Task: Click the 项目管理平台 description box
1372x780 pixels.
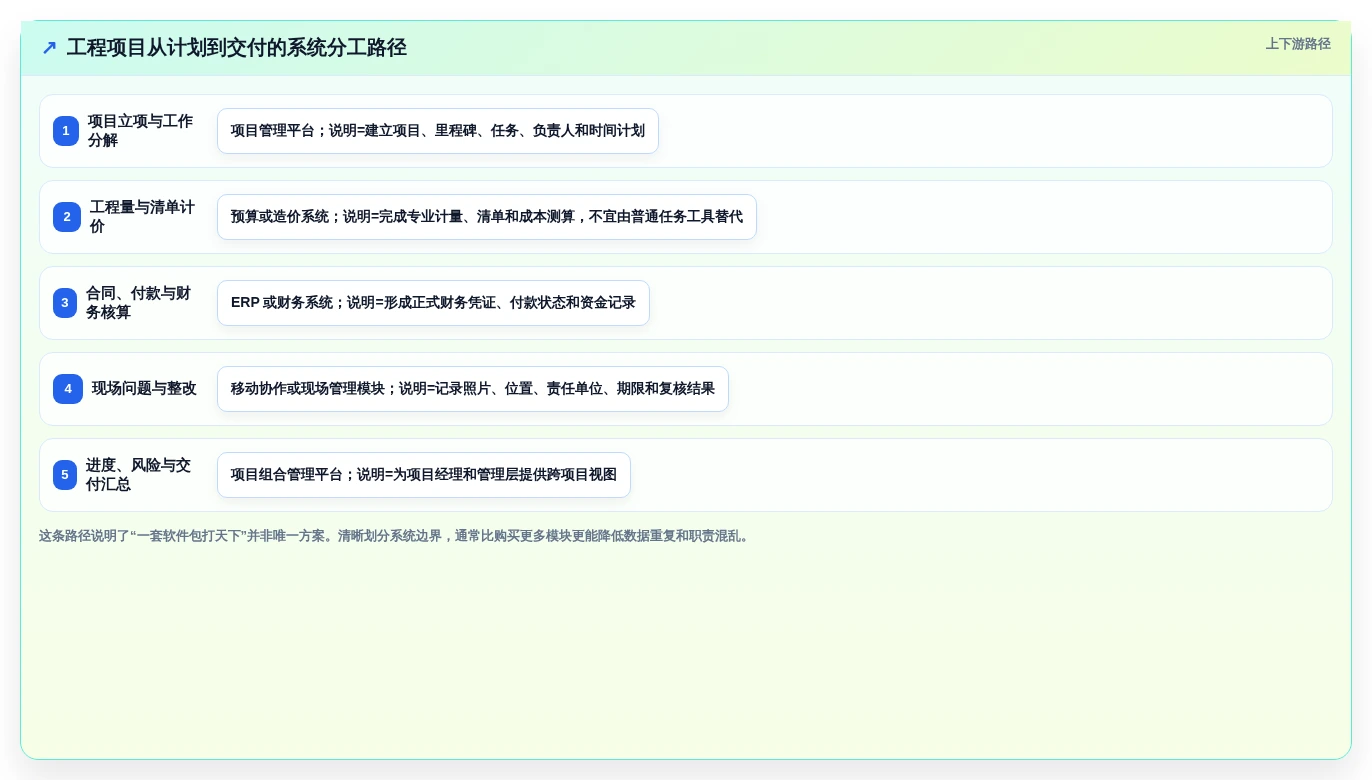Action: coord(438,131)
